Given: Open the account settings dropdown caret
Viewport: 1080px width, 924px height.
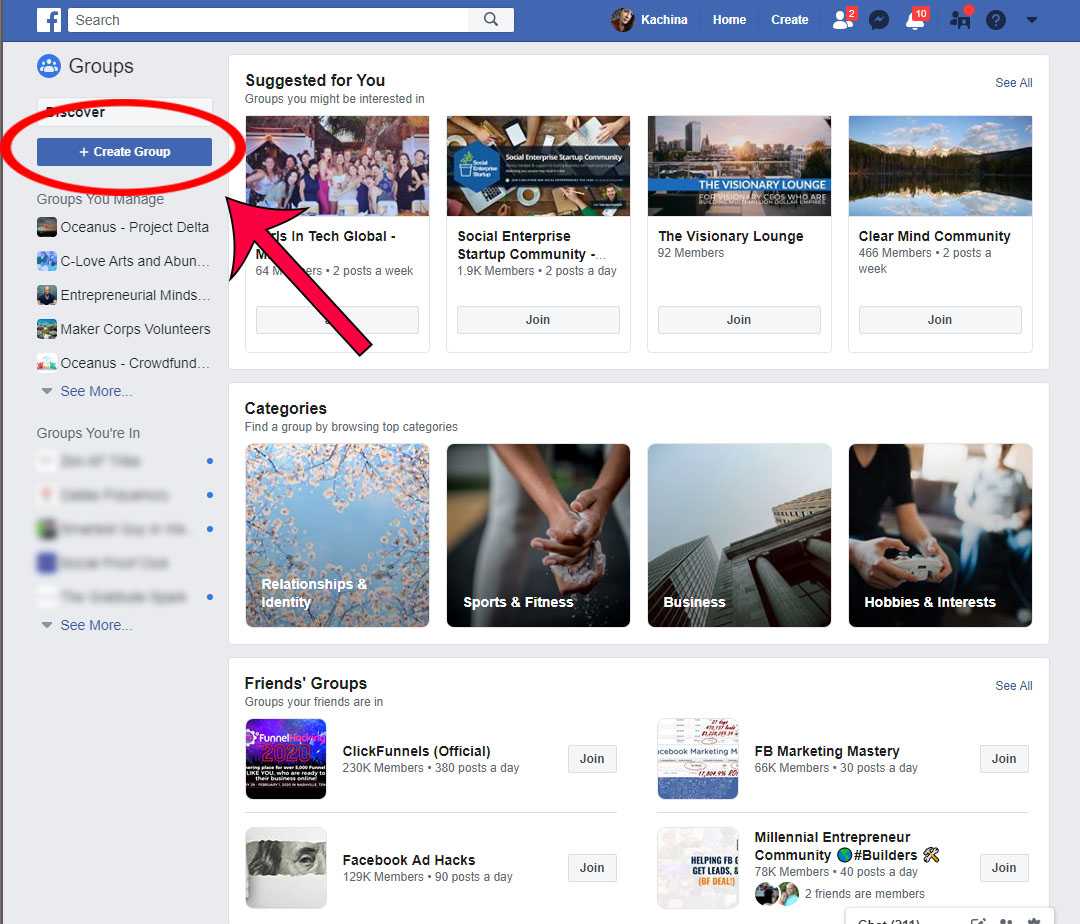Looking at the screenshot, I should click(x=1032, y=19).
